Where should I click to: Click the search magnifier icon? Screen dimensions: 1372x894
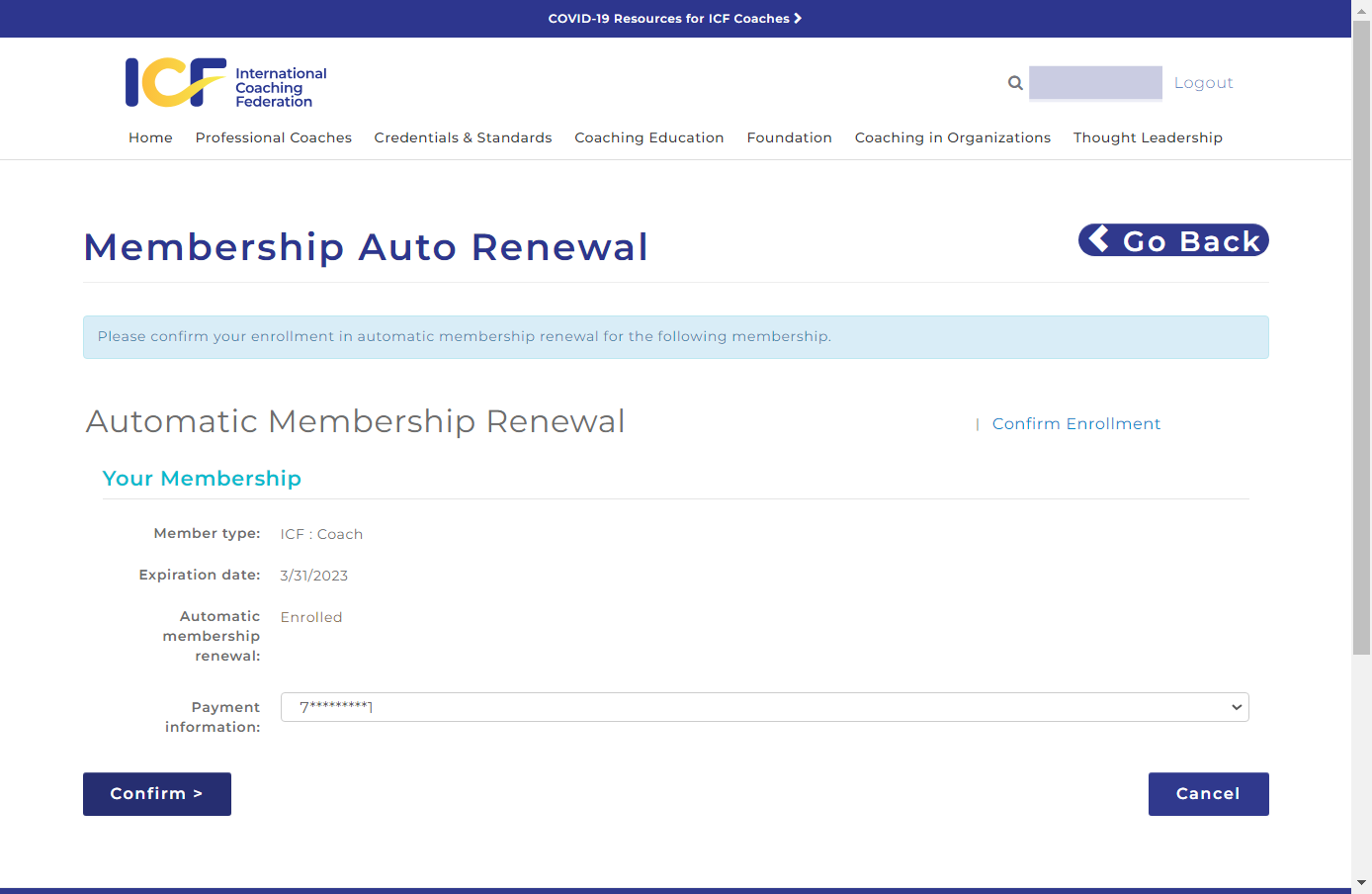(x=1015, y=83)
